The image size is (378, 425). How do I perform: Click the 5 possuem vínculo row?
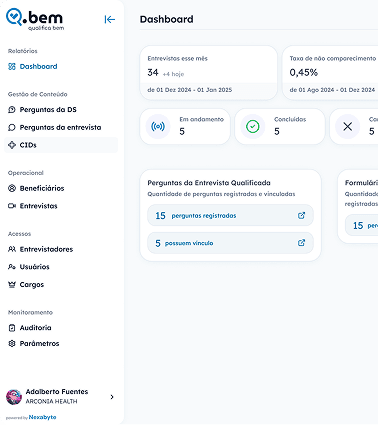pos(230,243)
